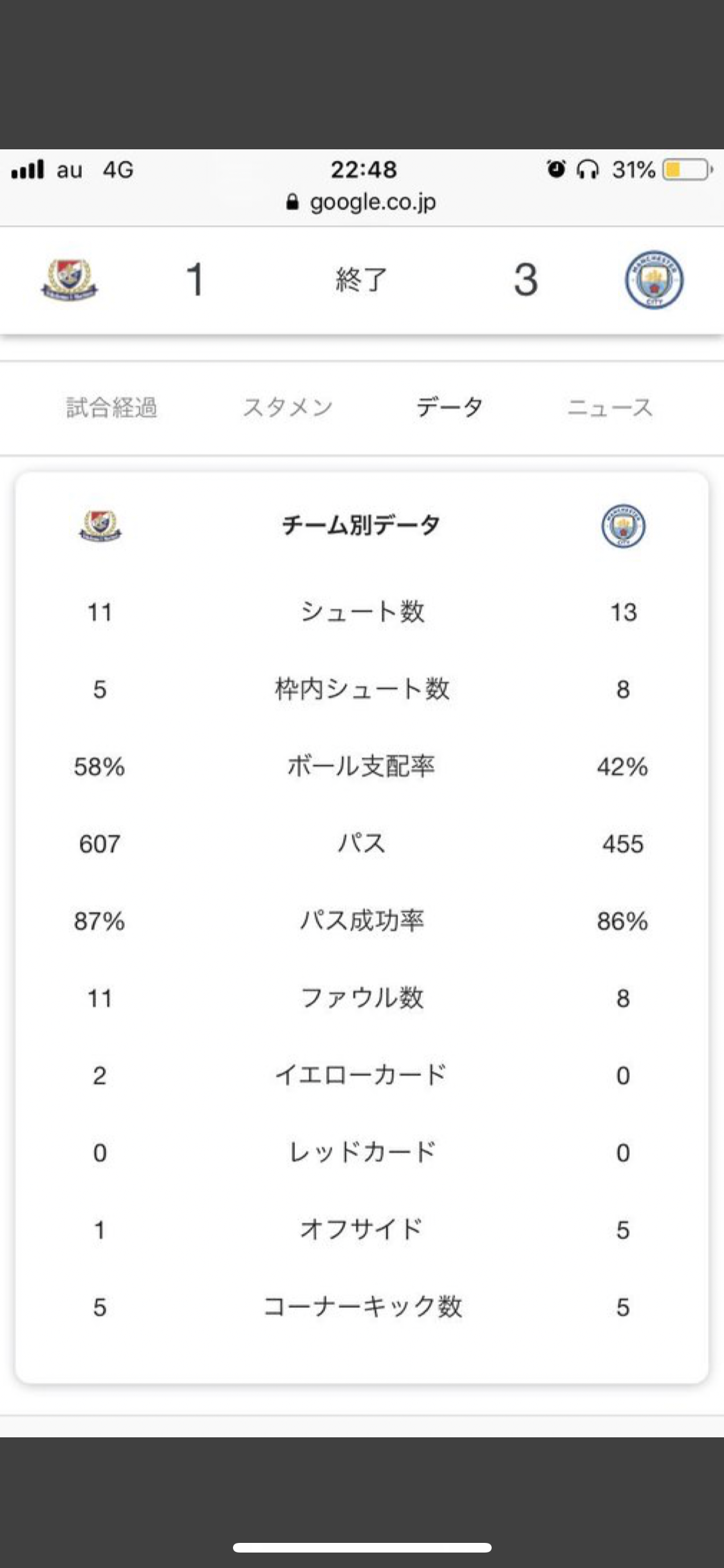Tap the battery icon in status bar
The image size is (724, 1568).
pos(687,170)
